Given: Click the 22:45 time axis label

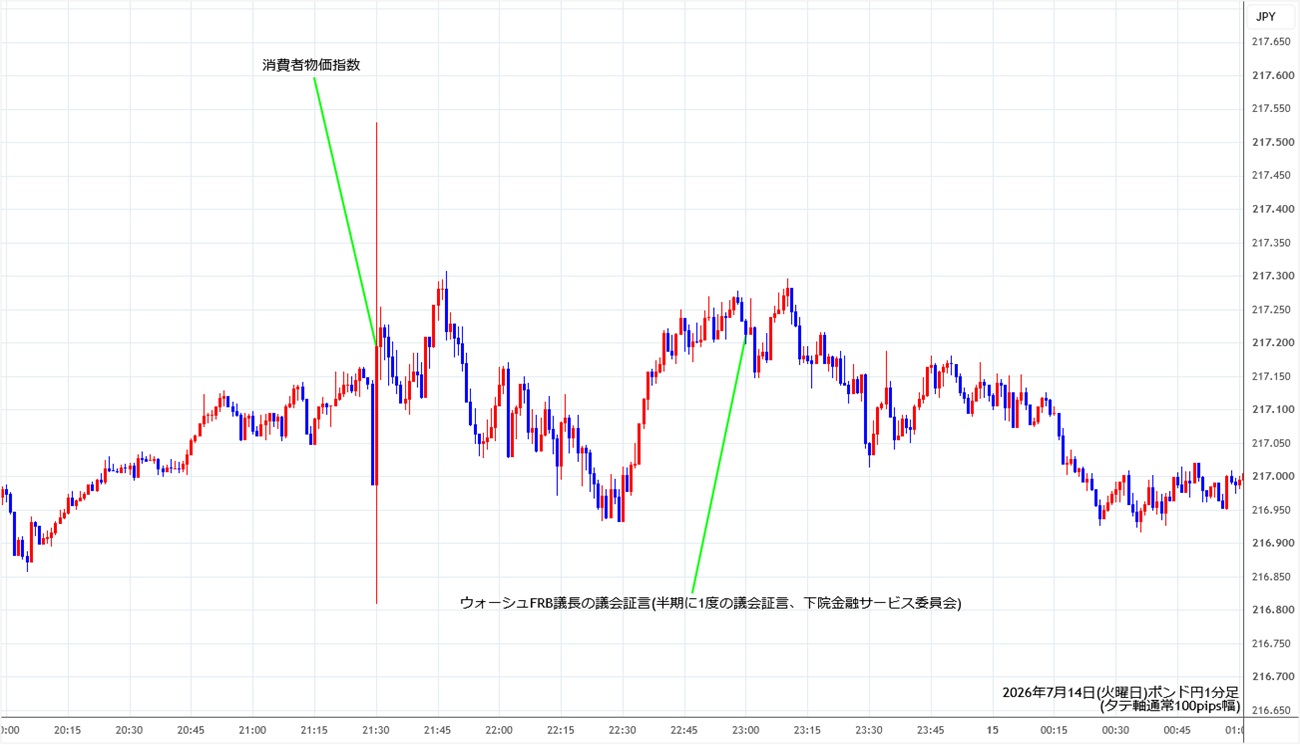Looking at the screenshot, I should tap(683, 730).
